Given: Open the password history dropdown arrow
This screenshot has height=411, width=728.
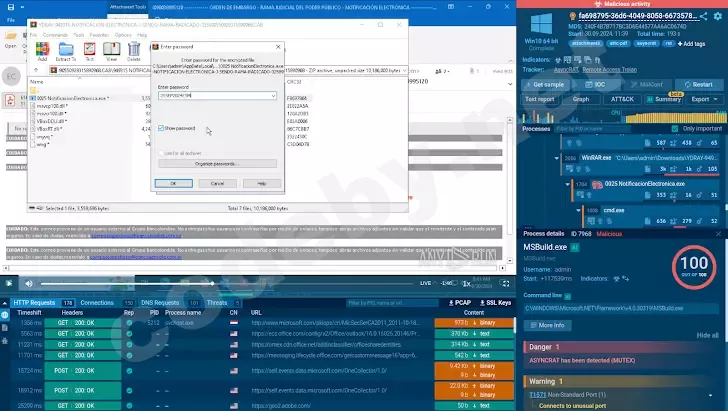Looking at the screenshot, I should [x=273, y=96].
